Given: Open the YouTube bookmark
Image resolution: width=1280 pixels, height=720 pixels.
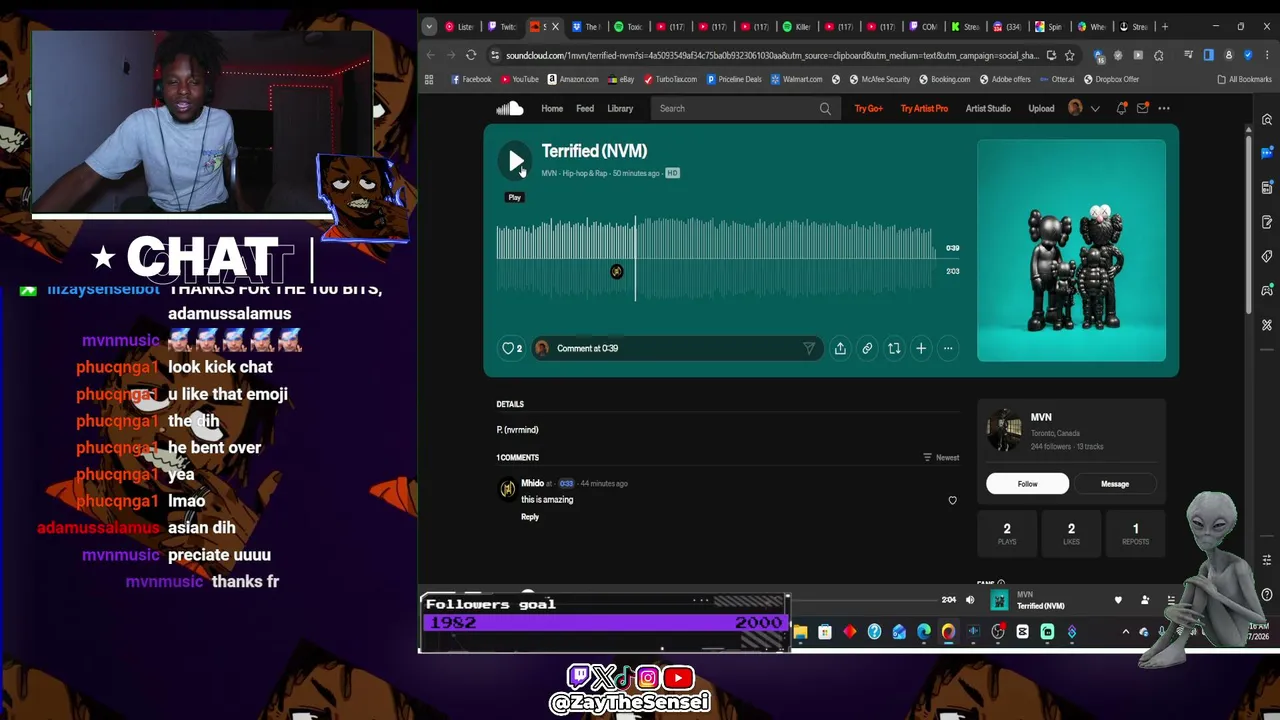Looking at the screenshot, I should tap(520, 79).
